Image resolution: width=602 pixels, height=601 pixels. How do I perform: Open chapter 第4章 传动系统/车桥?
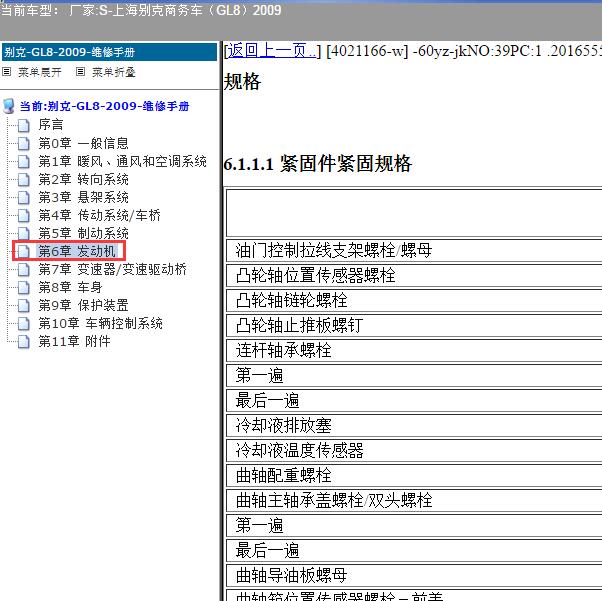[99, 215]
